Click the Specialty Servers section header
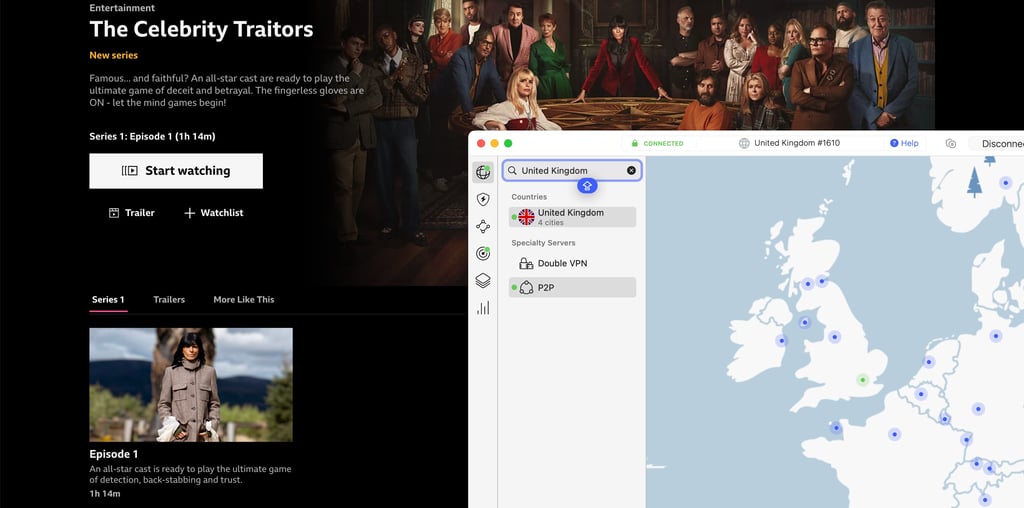Image resolution: width=1024 pixels, height=508 pixels. coord(543,243)
